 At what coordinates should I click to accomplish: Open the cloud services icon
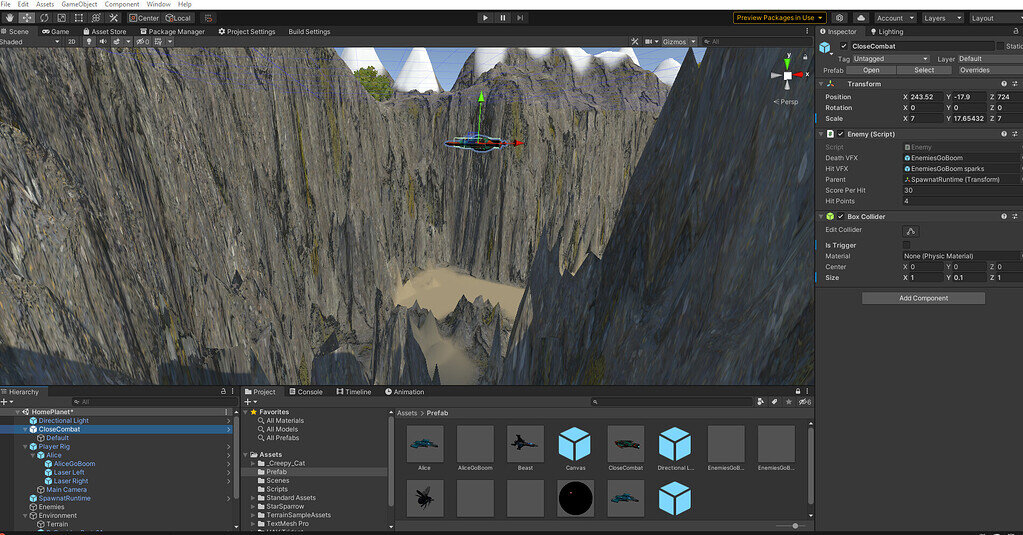[x=861, y=18]
